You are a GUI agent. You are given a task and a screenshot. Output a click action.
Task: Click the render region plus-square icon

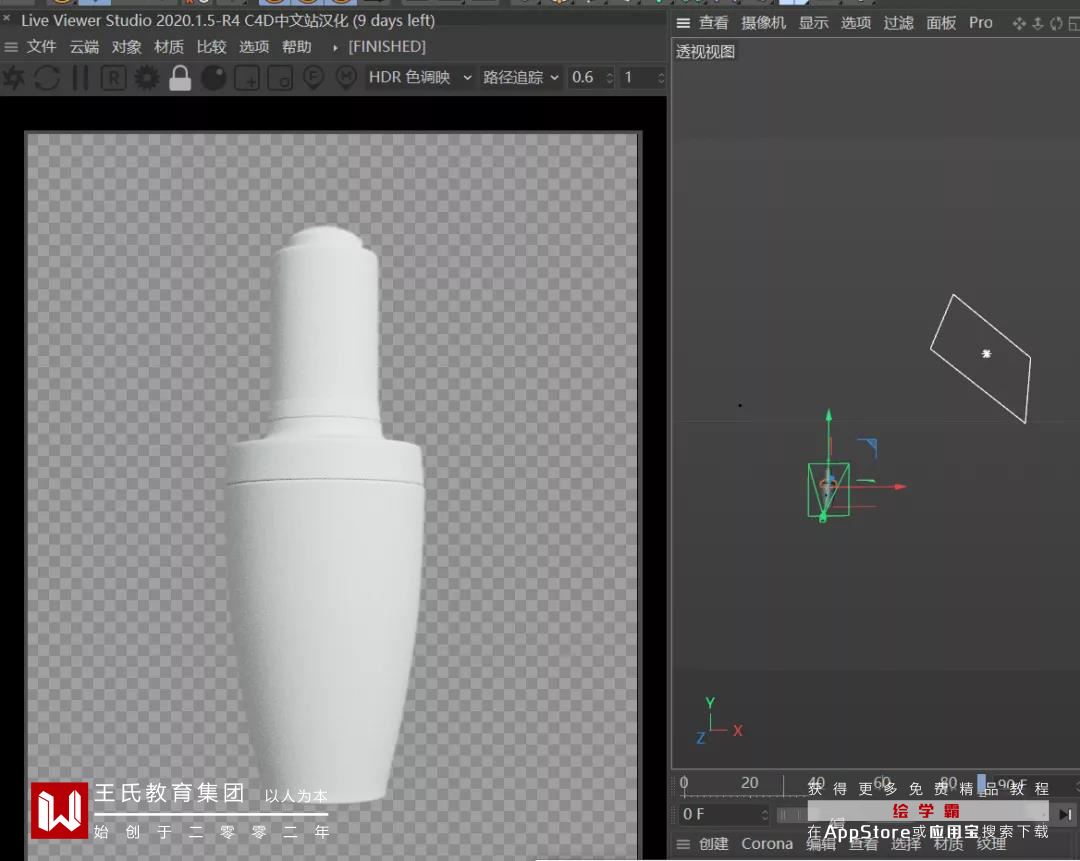247,78
